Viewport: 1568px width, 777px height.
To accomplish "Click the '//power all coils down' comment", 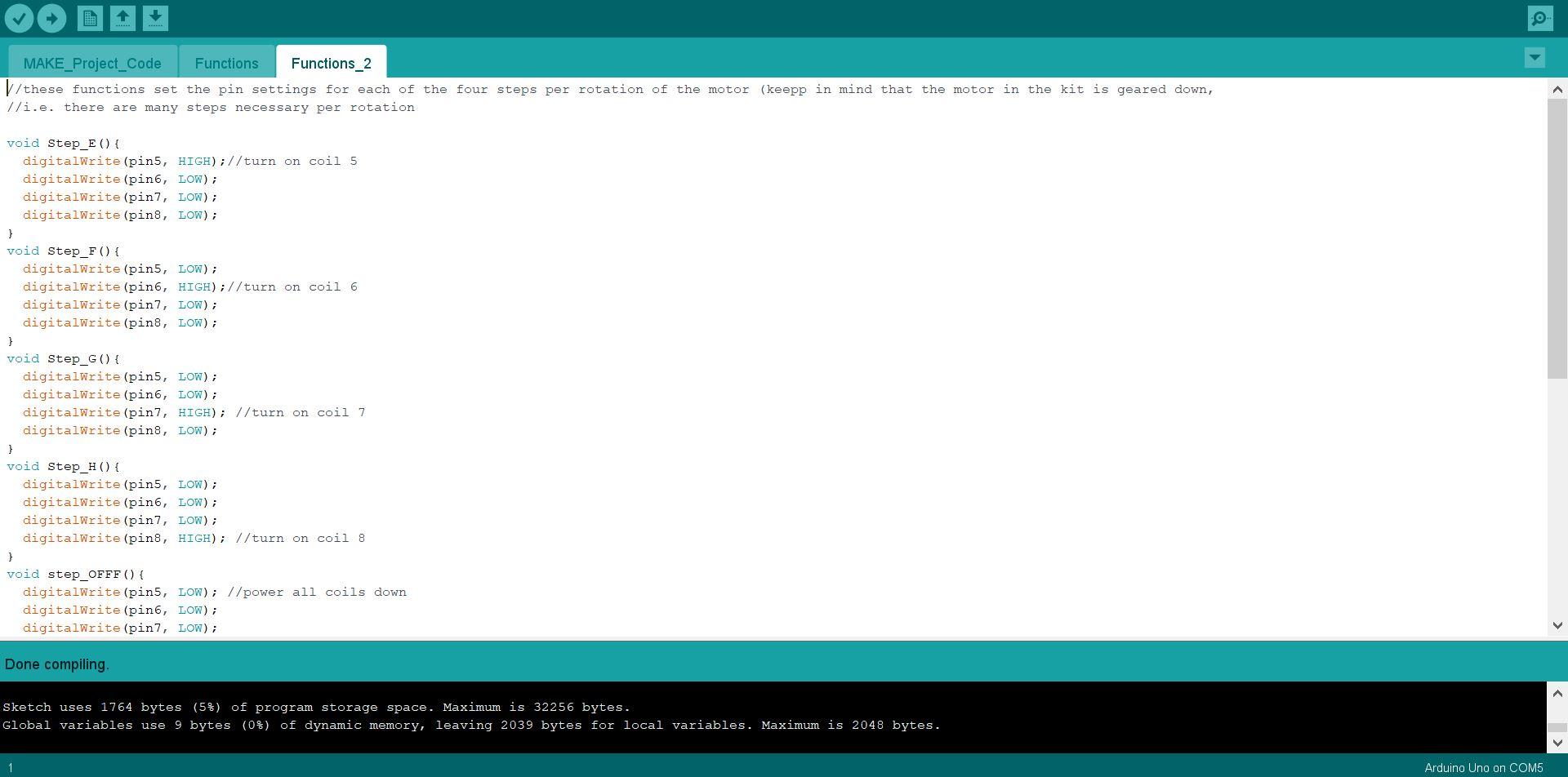I will 317,592.
